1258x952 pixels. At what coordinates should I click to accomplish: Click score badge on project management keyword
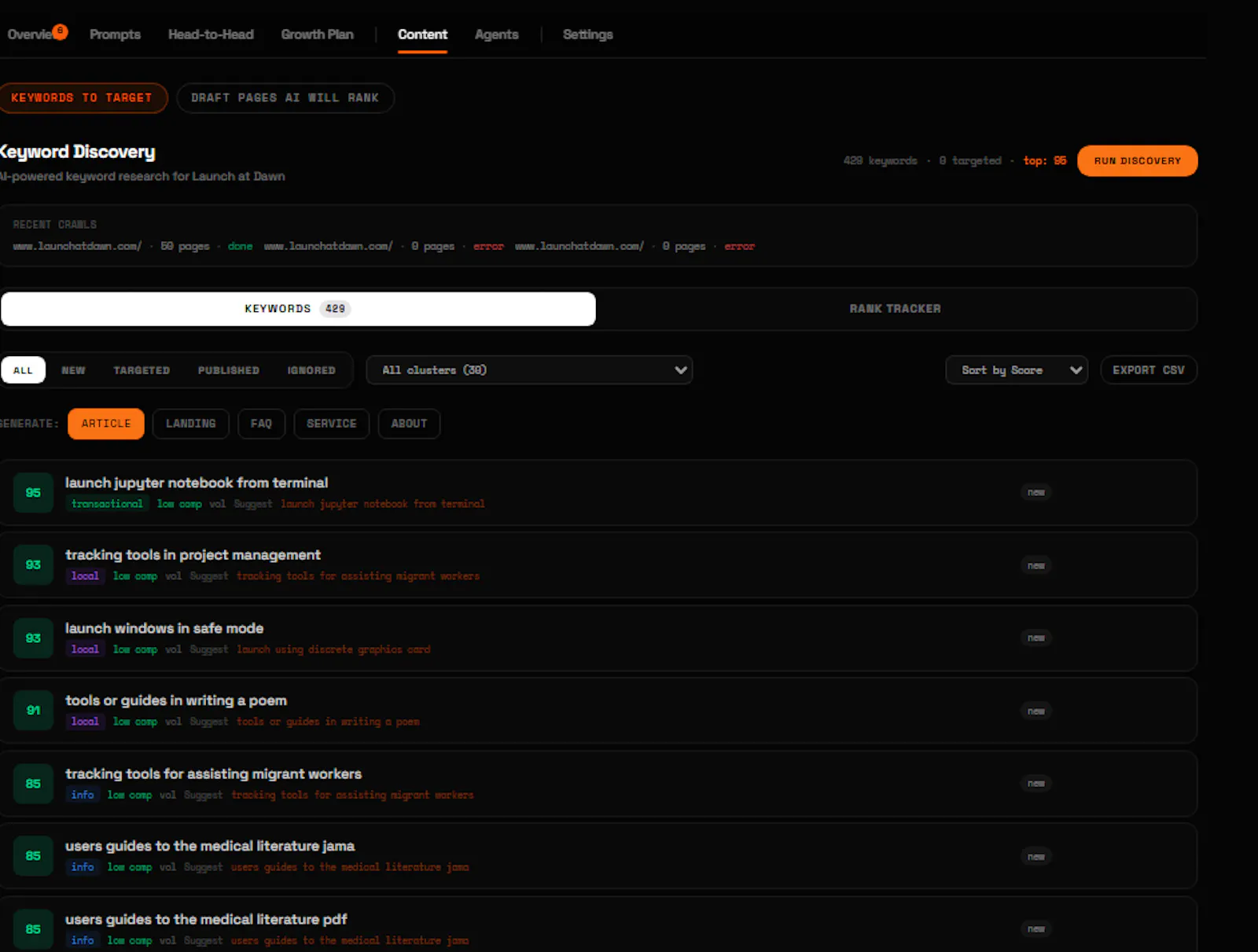tap(33, 565)
